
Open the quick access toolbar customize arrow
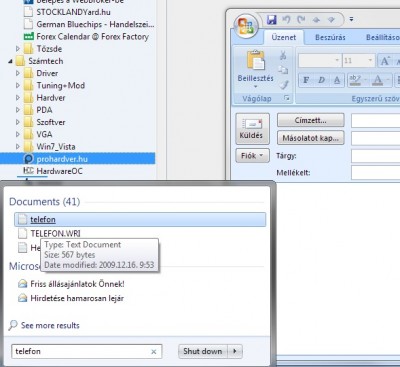351,20
